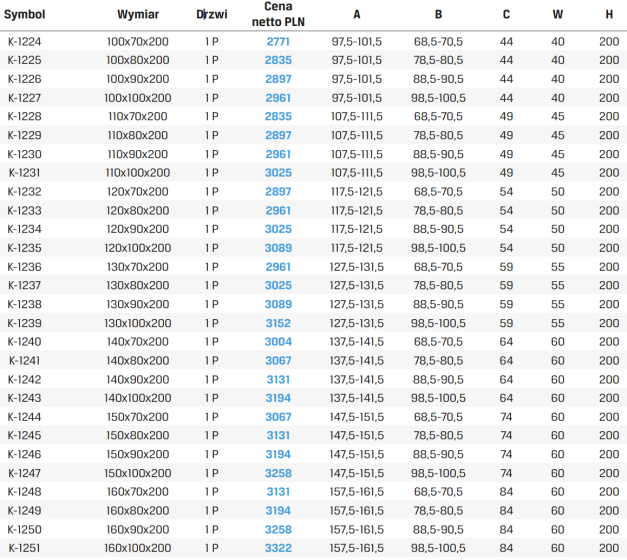Click price 3322 in K-1251 row
The height and width of the screenshot is (560, 627).
point(278,548)
